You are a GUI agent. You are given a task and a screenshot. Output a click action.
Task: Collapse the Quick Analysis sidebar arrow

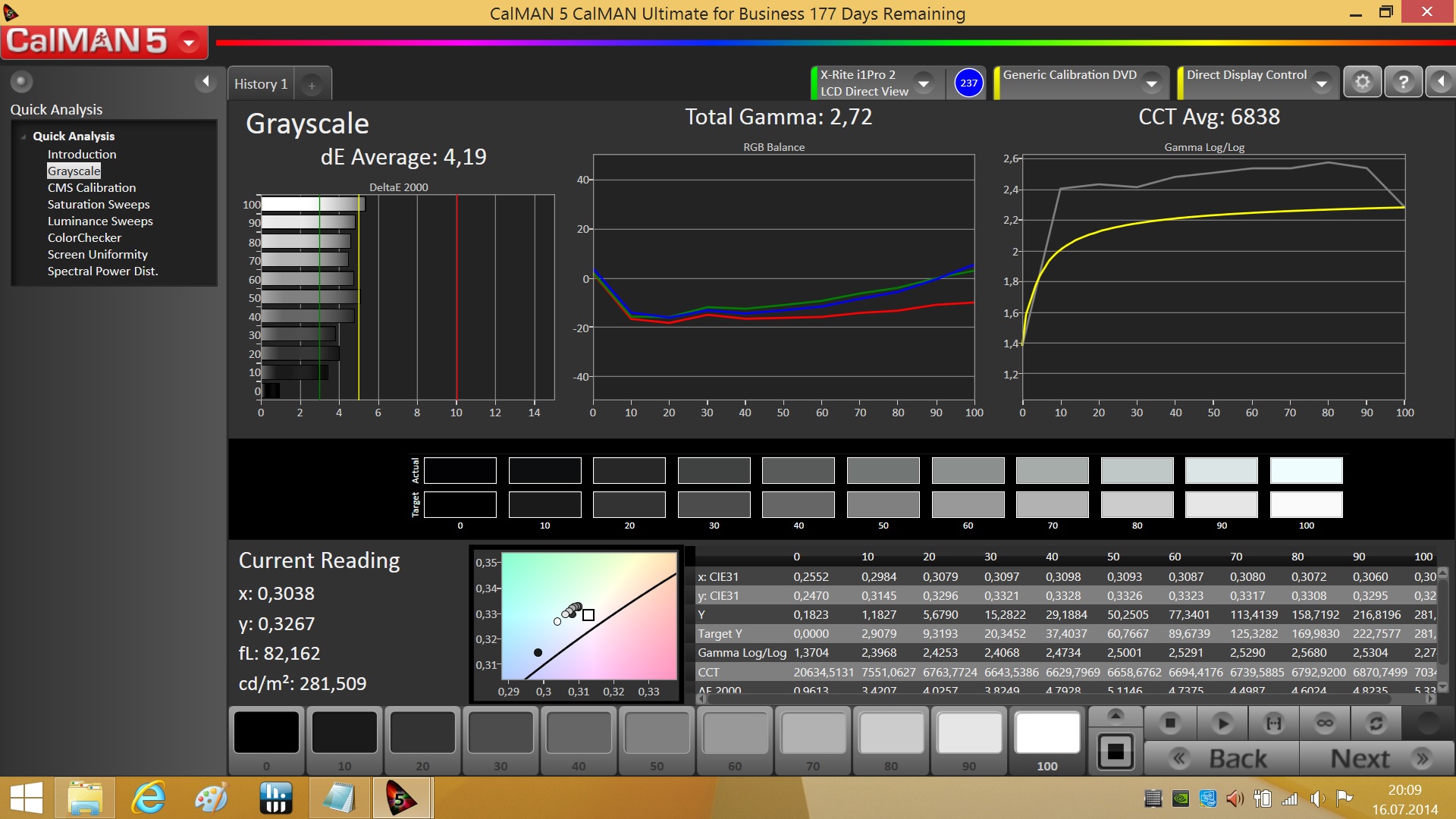point(205,81)
